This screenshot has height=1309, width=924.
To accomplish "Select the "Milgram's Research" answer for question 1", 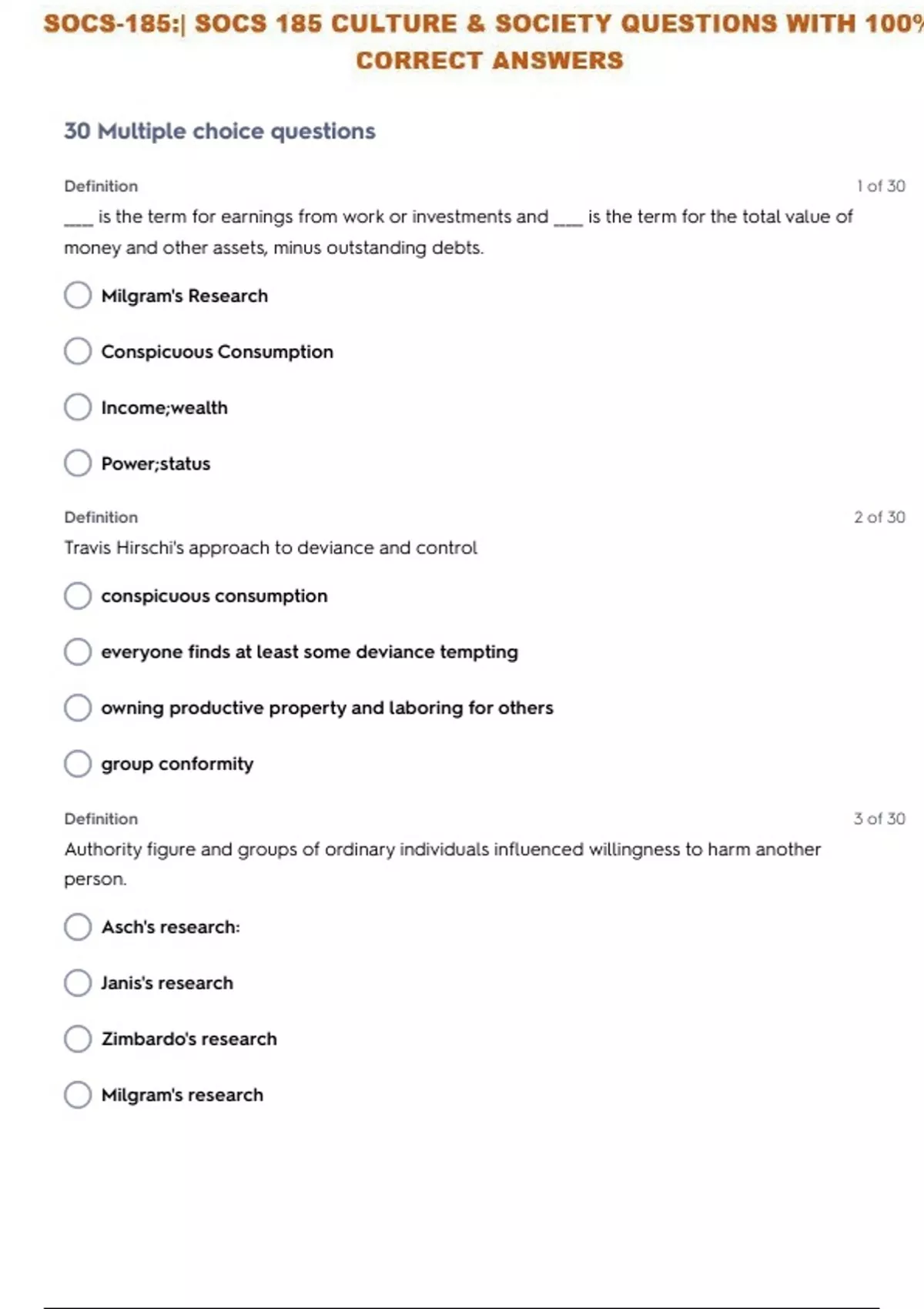I will coord(78,296).
